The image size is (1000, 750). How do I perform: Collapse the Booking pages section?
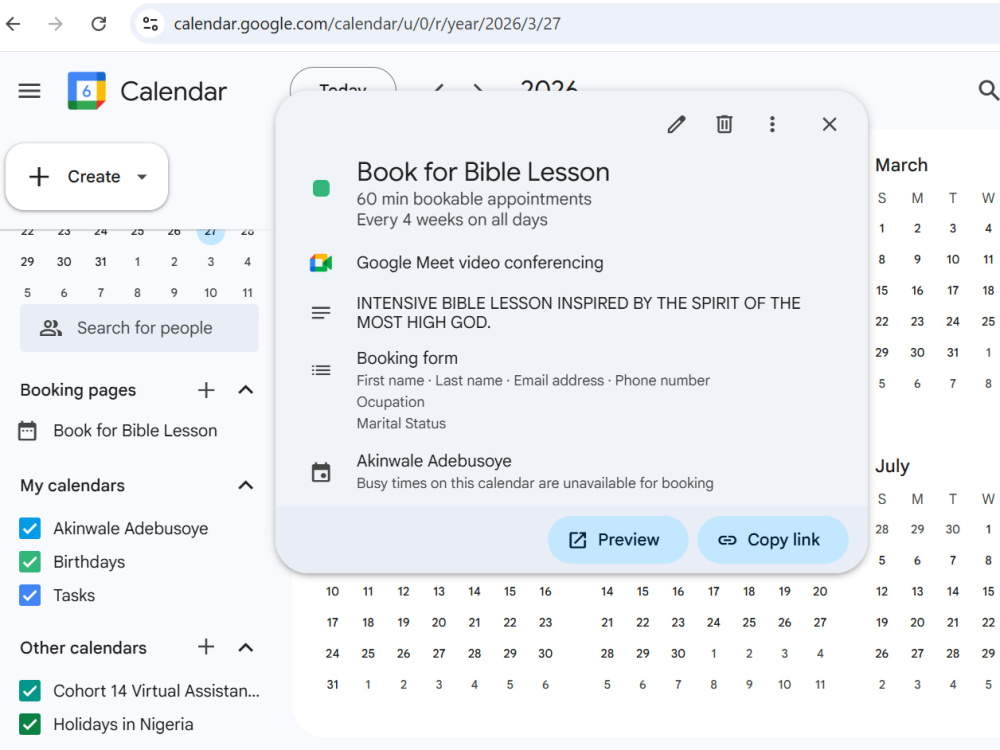coord(246,390)
